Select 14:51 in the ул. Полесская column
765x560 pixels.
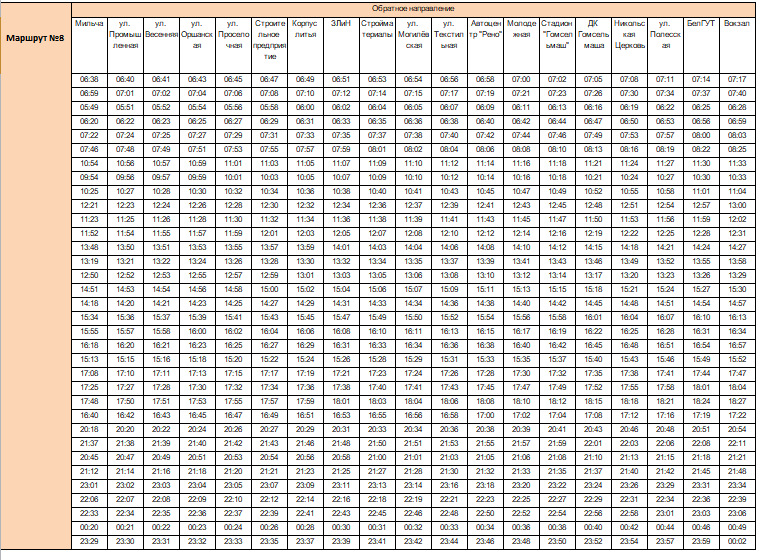(665, 303)
